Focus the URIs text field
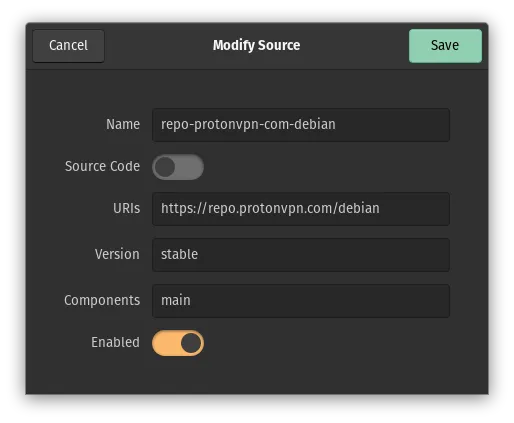The image size is (514, 423). (301, 209)
